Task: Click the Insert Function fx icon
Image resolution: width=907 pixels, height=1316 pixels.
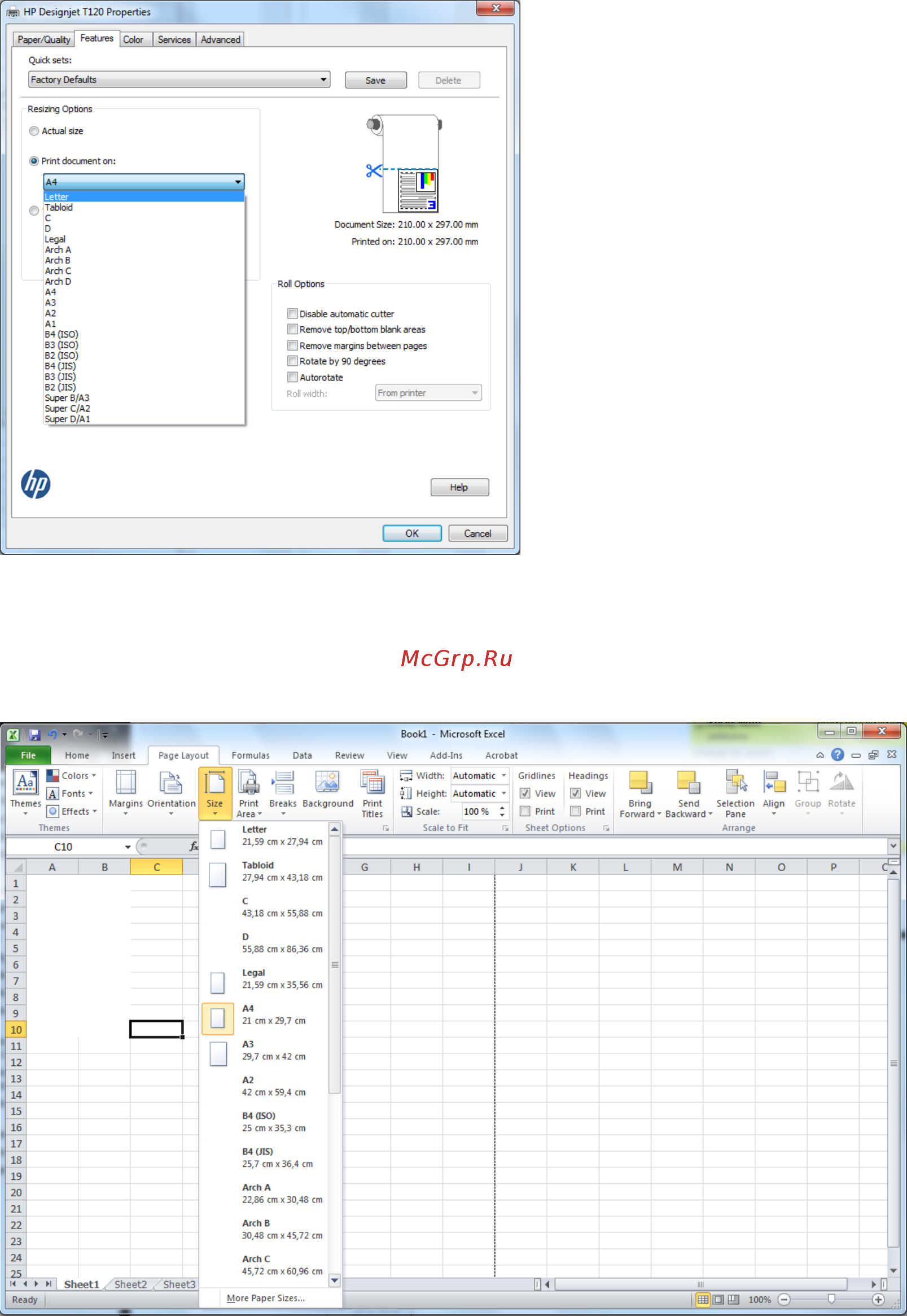Action: [x=194, y=846]
